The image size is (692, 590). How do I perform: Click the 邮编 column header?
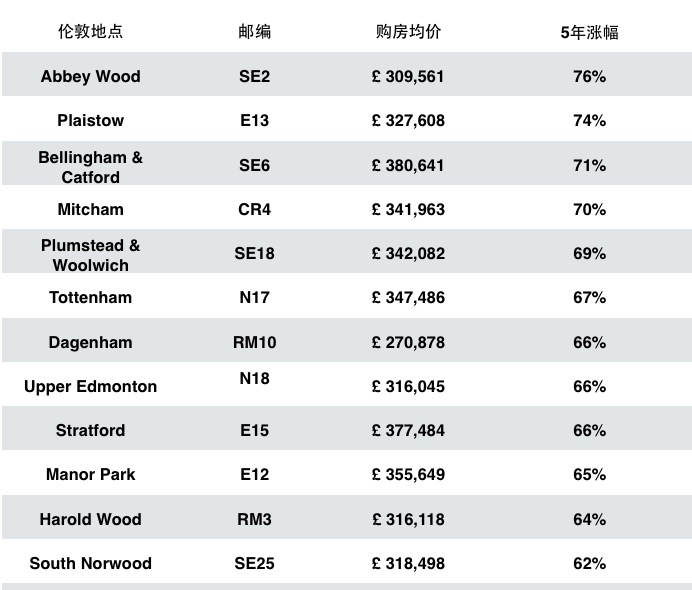[255, 32]
